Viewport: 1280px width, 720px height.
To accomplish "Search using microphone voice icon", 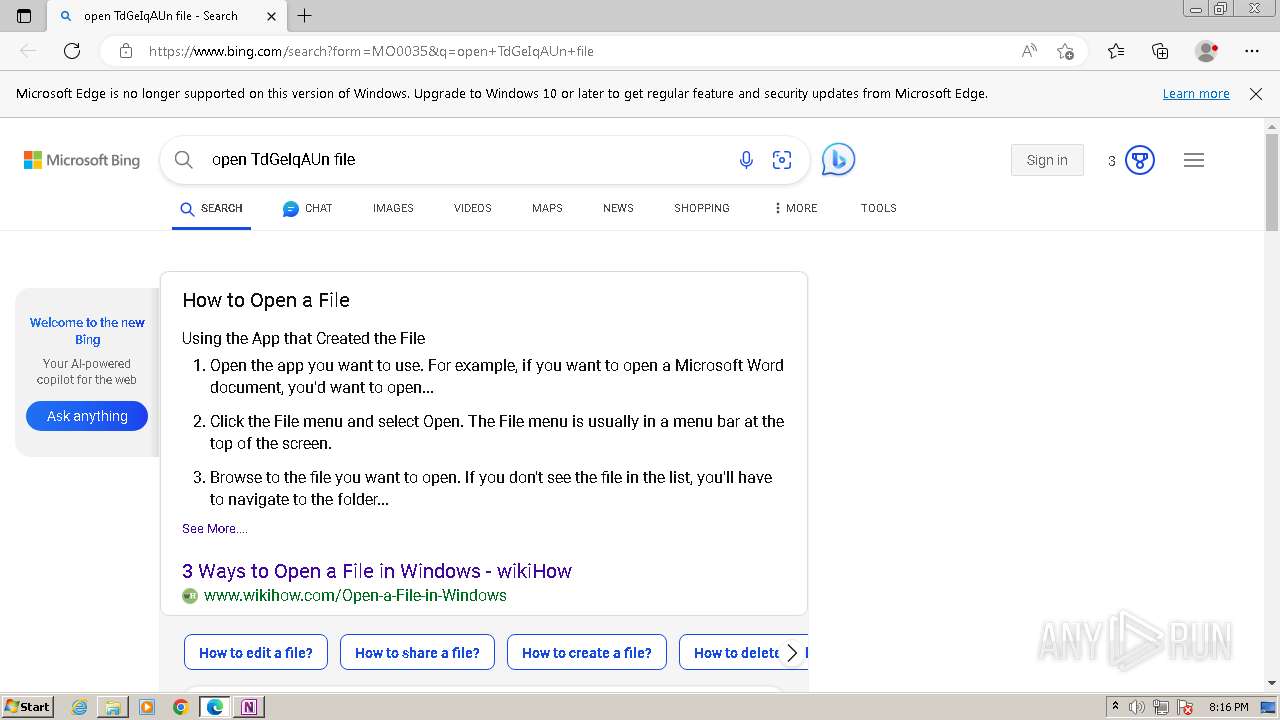I will (x=746, y=160).
